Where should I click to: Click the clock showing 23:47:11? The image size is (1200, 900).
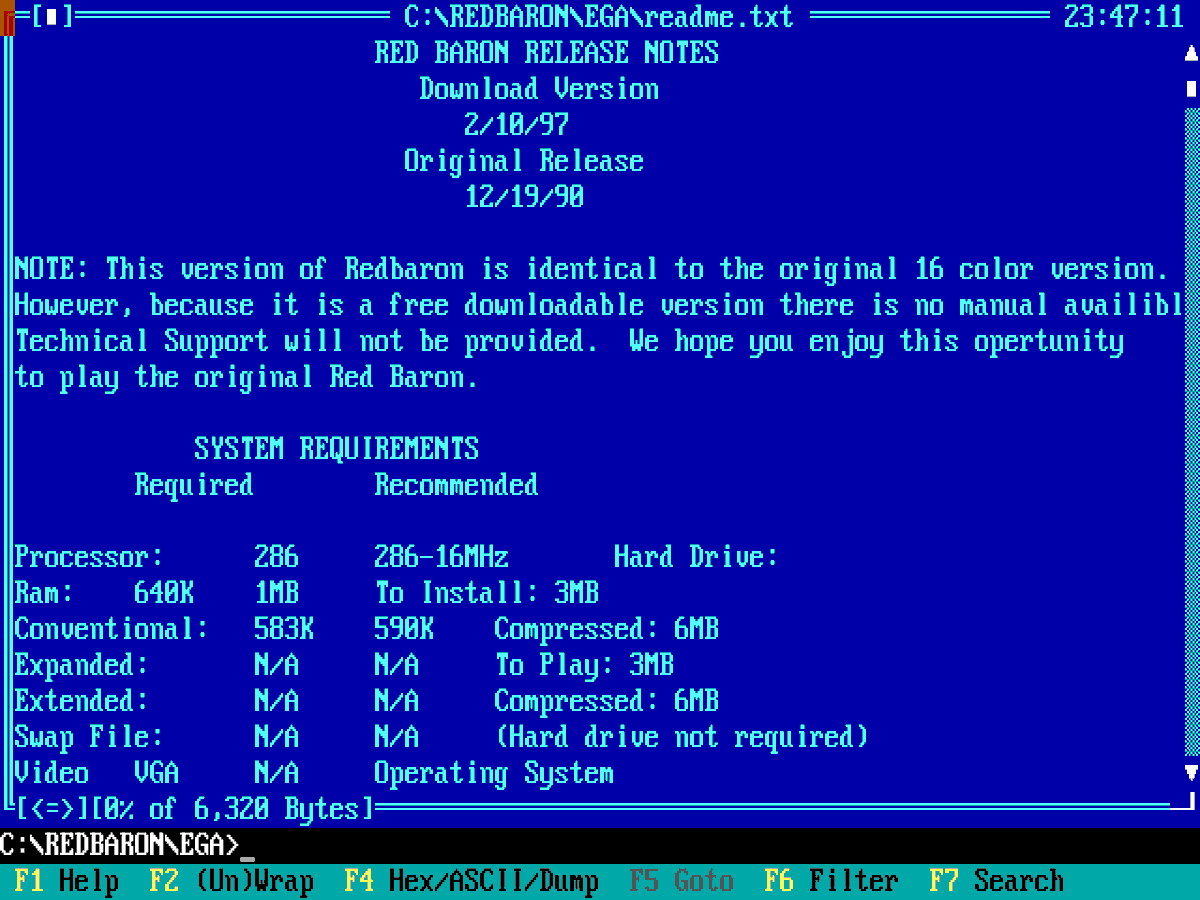coord(1124,17)
